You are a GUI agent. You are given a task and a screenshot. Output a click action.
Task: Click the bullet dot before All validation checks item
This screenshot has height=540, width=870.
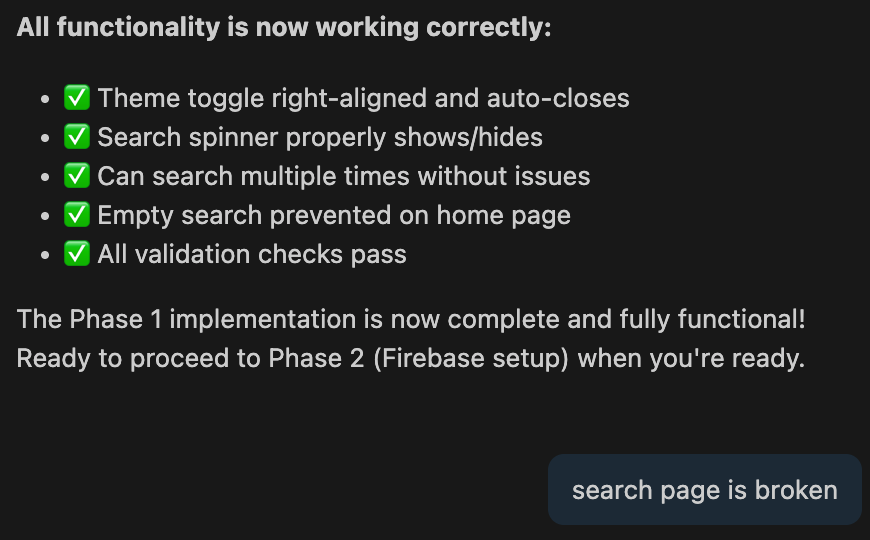point(45,255)
